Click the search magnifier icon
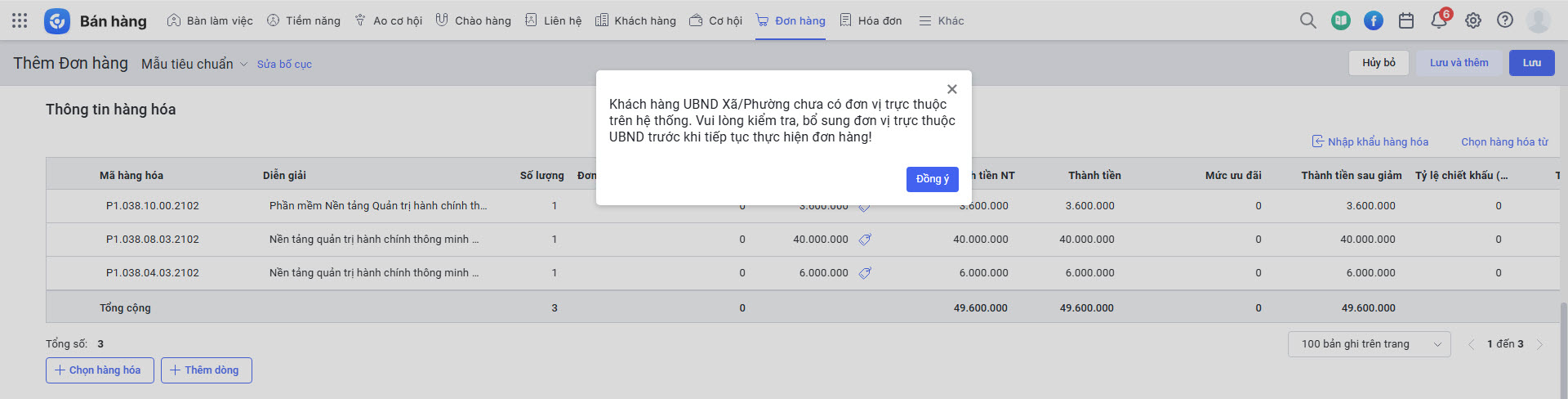Image resolution: width=1568 pixels, height=399 pixels. pyautogui.click(x=1307, y=20)
